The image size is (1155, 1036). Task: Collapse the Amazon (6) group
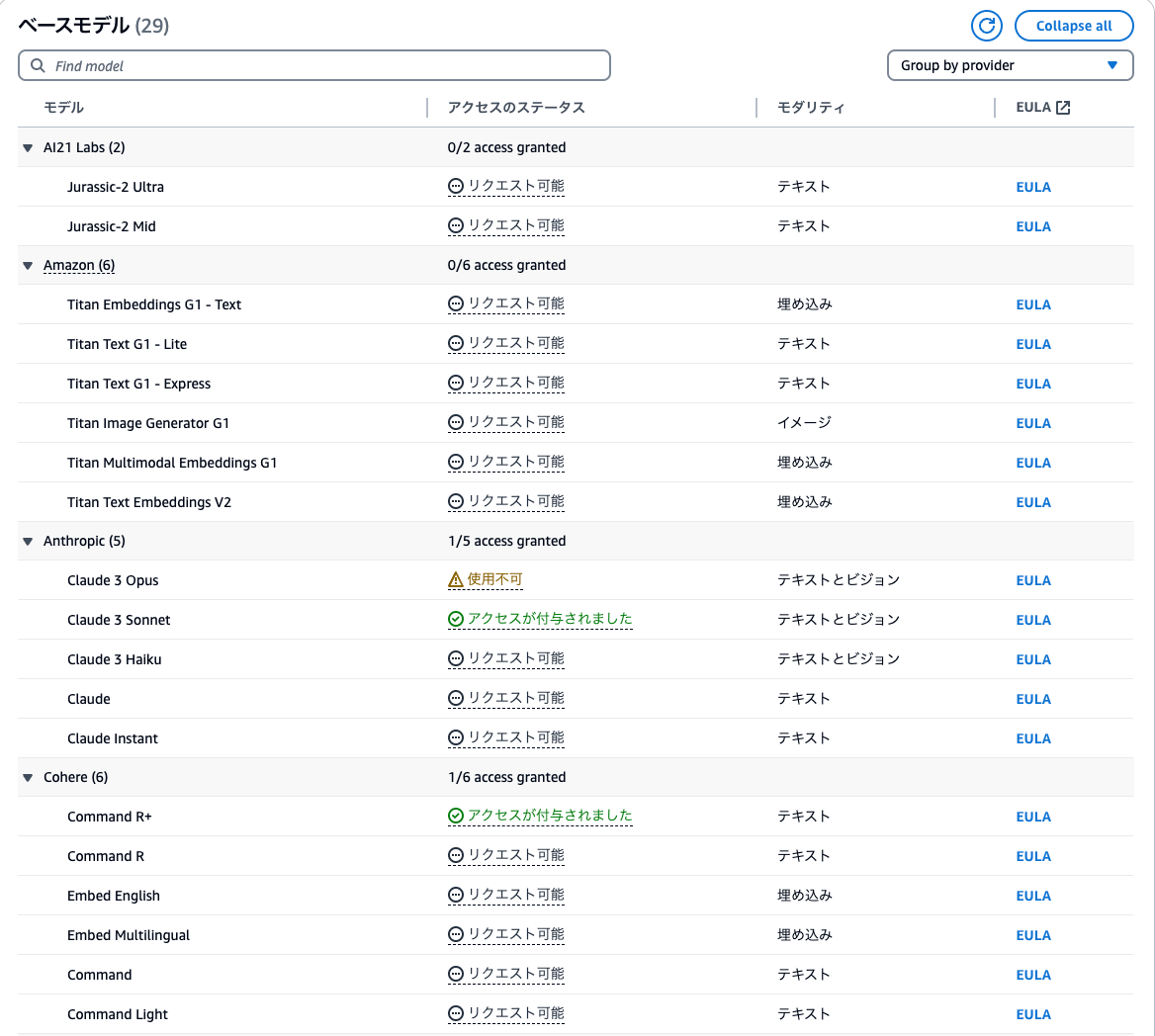(x=28, y=266)
